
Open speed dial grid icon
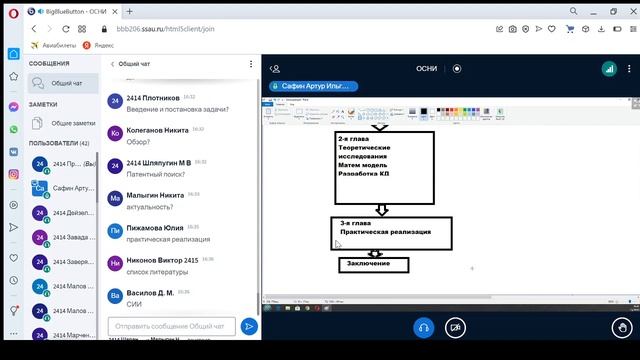tap(82, 29)
